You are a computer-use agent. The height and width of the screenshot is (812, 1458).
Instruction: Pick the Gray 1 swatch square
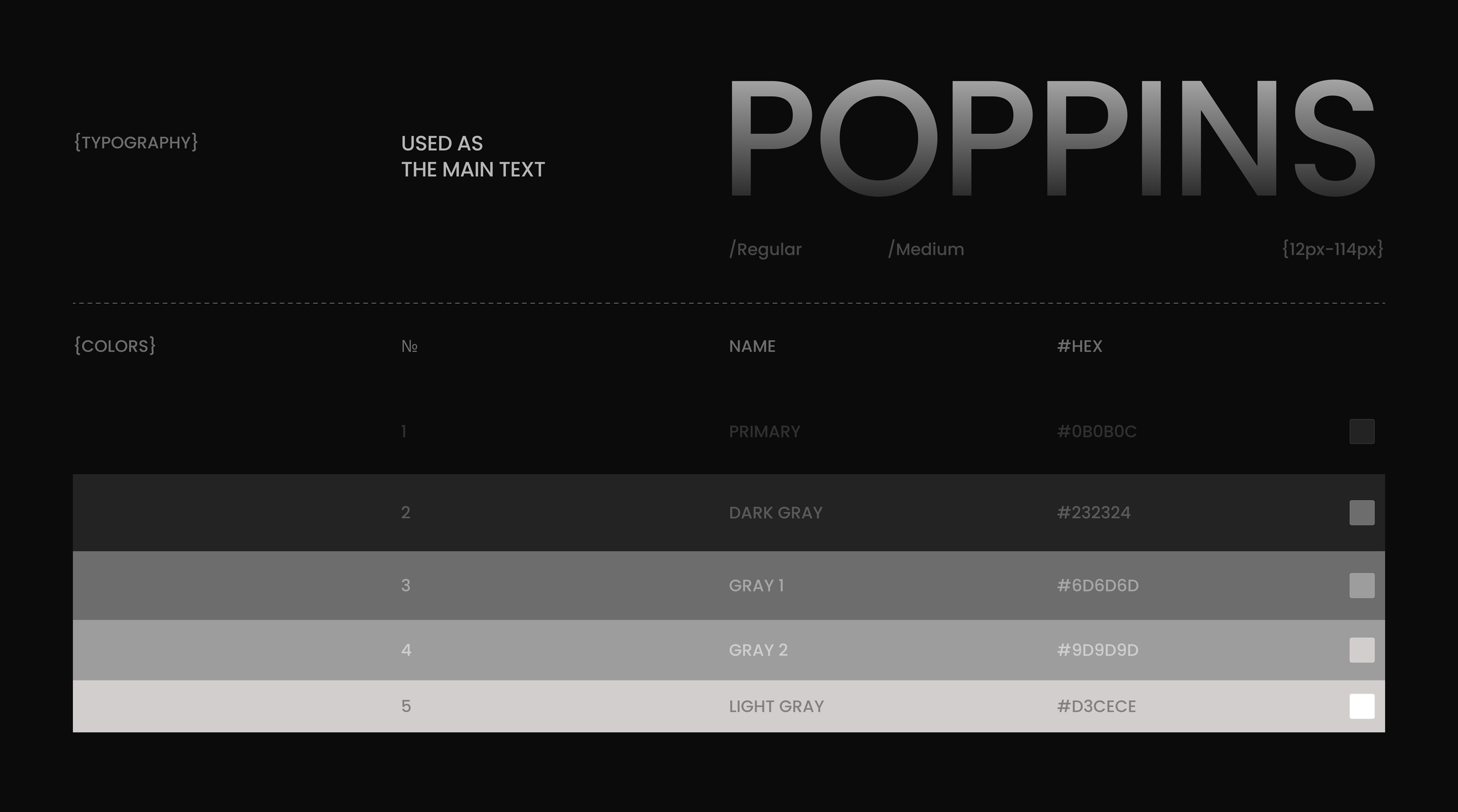coord(1362,585)
